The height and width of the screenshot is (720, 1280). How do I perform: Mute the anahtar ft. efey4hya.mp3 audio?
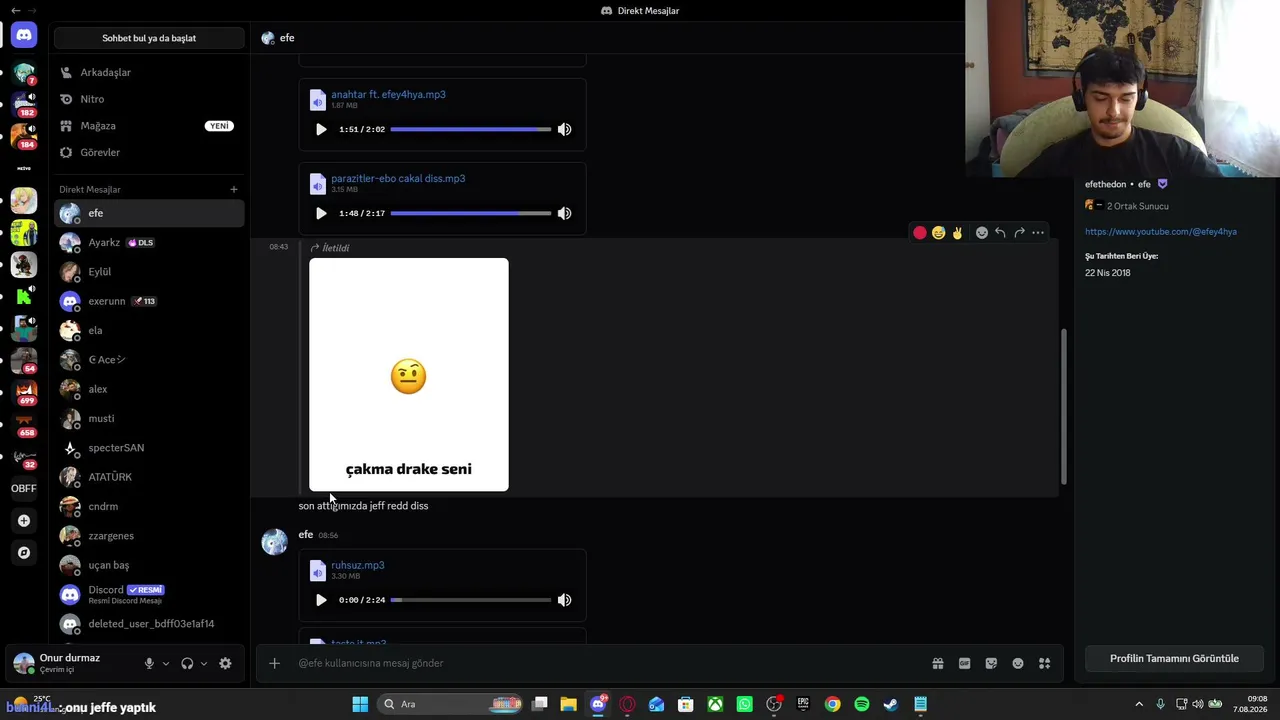point(564,130)
